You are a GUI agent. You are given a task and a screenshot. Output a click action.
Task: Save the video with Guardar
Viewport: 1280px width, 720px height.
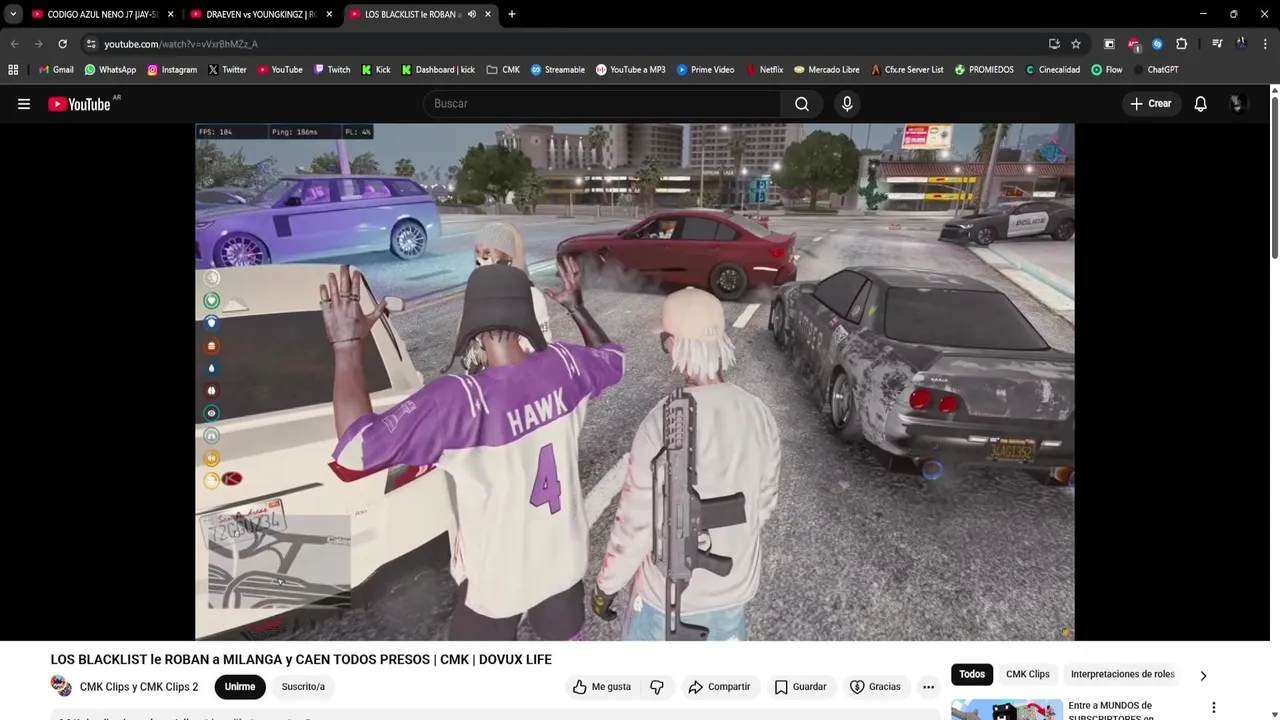click(800, 687)
